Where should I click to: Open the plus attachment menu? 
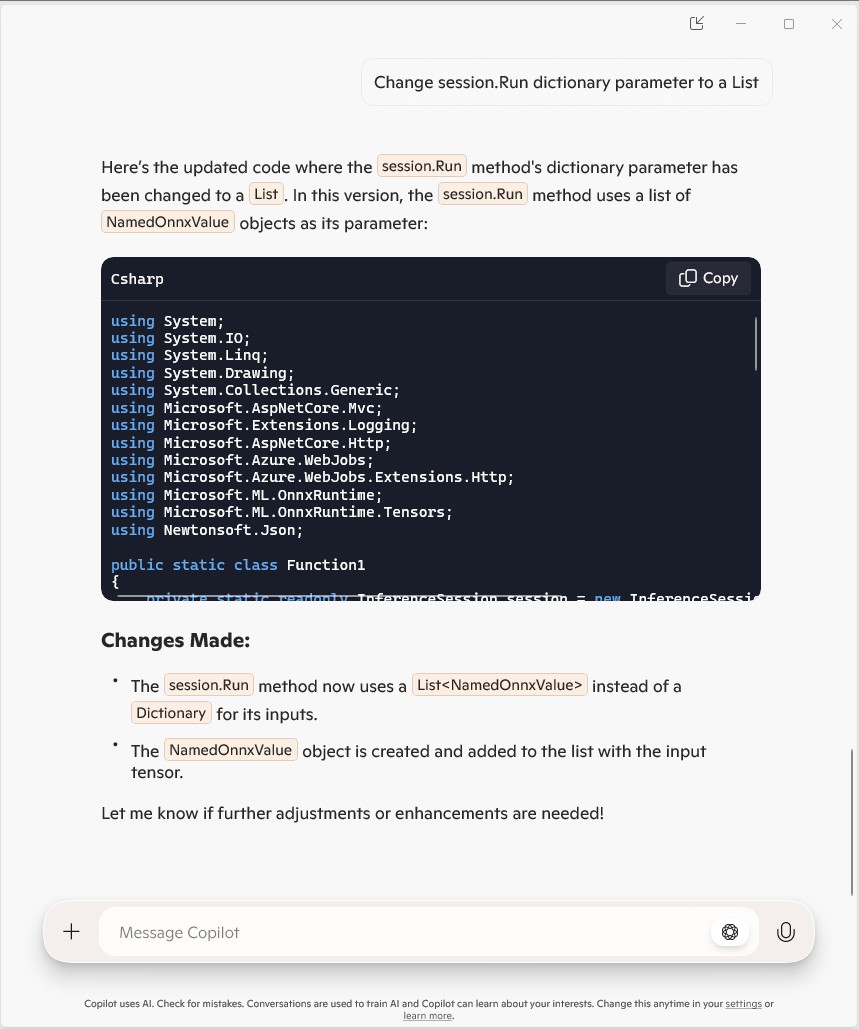pyautogui.click(x=72, y=932)
